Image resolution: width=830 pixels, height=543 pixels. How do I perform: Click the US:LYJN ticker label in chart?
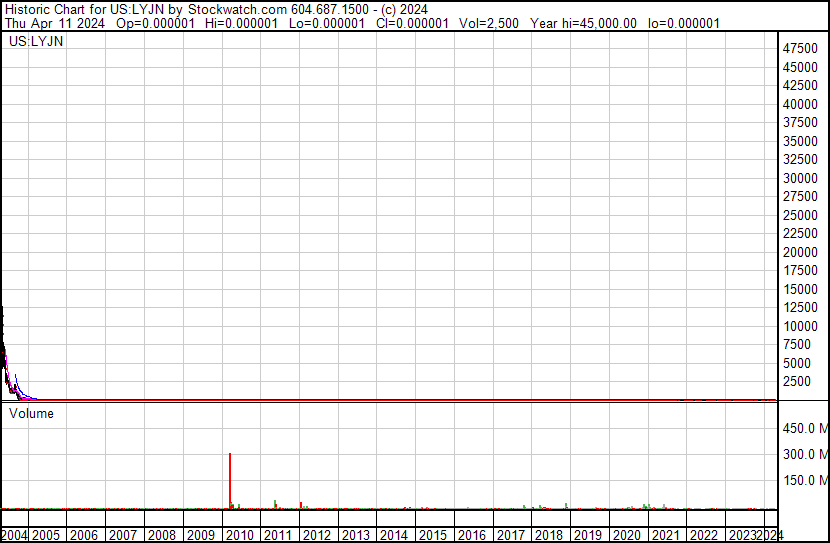tap(35, 41)
